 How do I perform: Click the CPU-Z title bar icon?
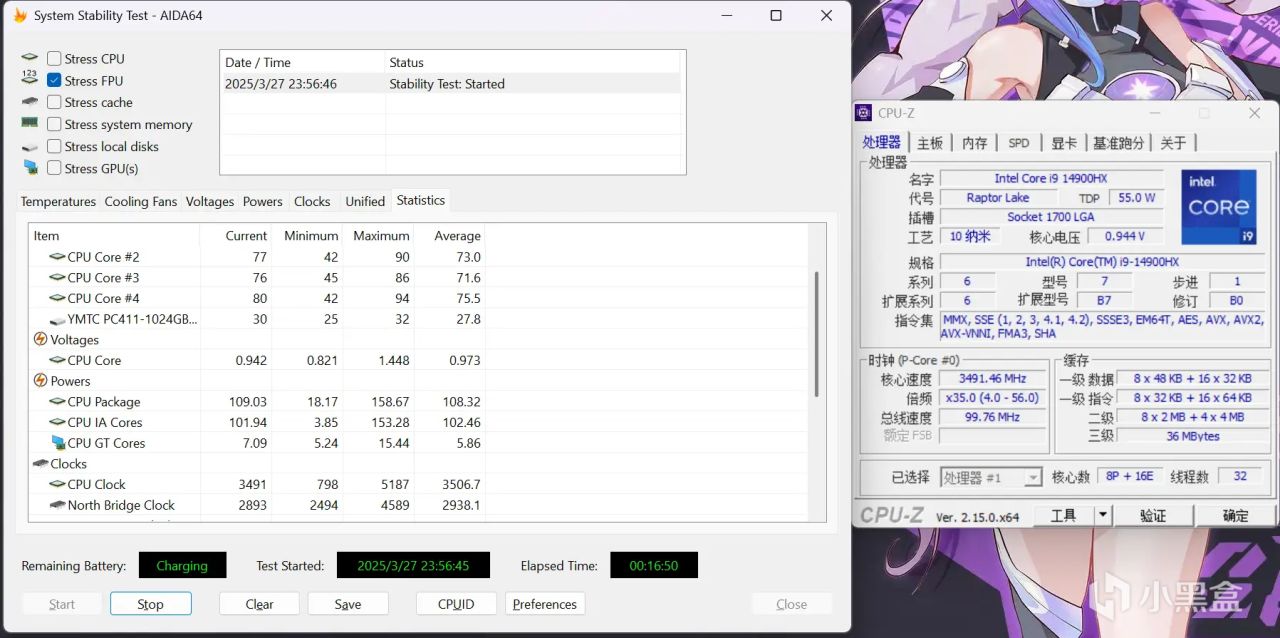pos(866,113)
